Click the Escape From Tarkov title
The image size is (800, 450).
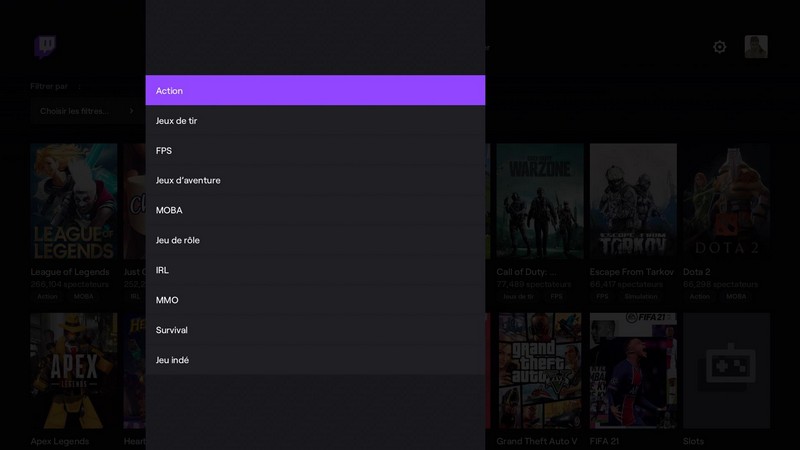click(632, 272)
